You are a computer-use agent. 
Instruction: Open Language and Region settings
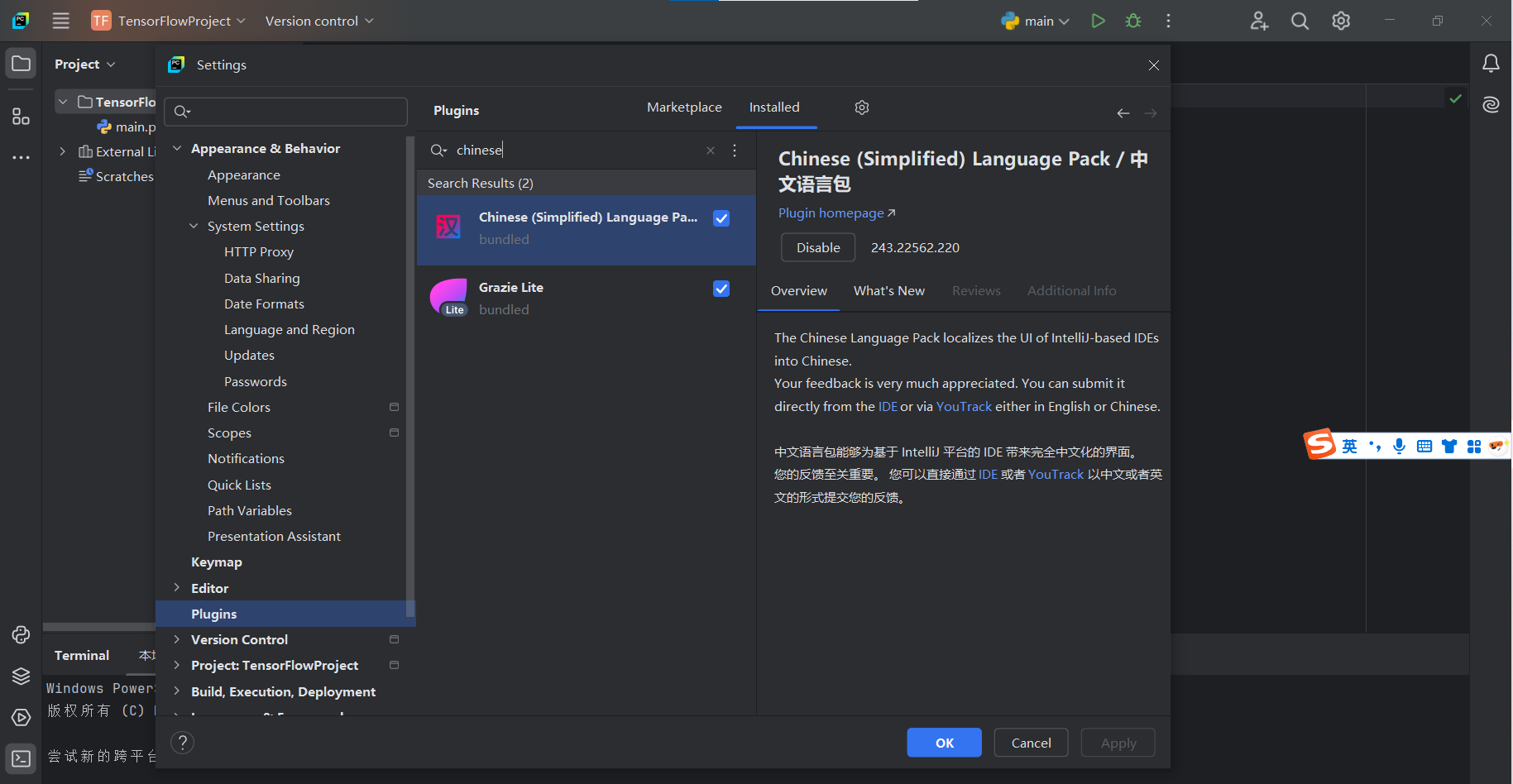(x=289, y=330)
